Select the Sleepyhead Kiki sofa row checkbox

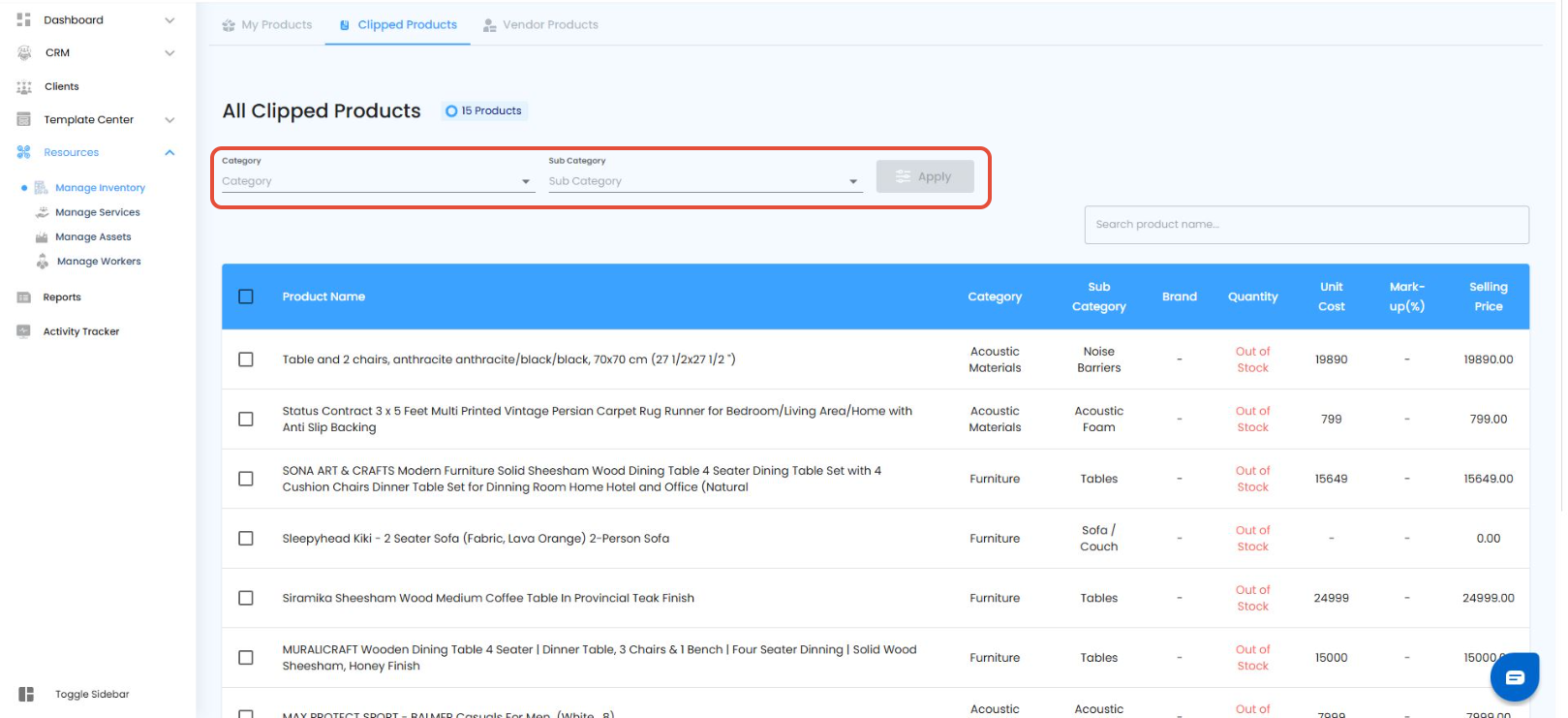[x=246, y=539]
